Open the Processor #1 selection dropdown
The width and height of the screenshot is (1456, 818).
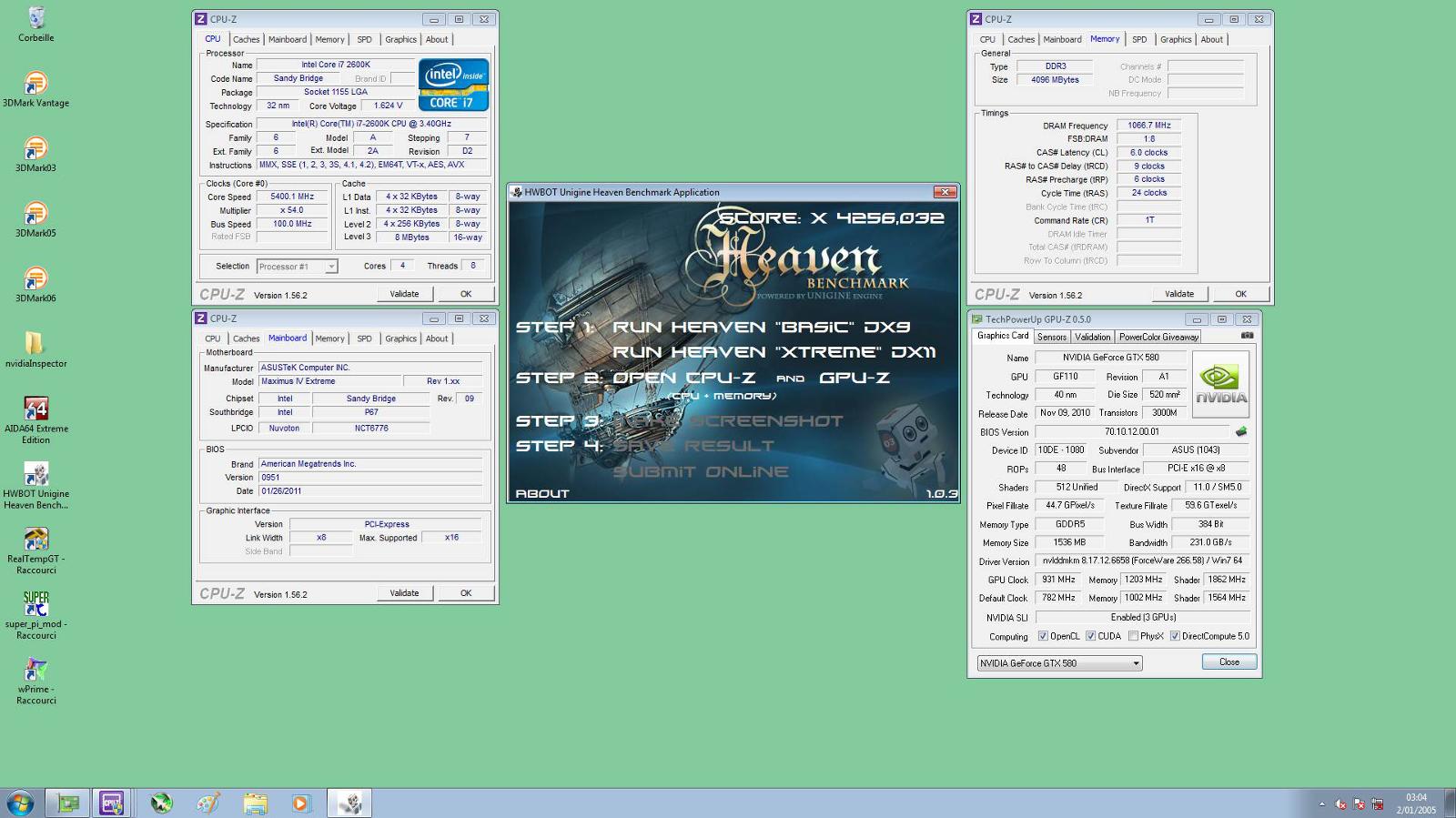[297, 267]
